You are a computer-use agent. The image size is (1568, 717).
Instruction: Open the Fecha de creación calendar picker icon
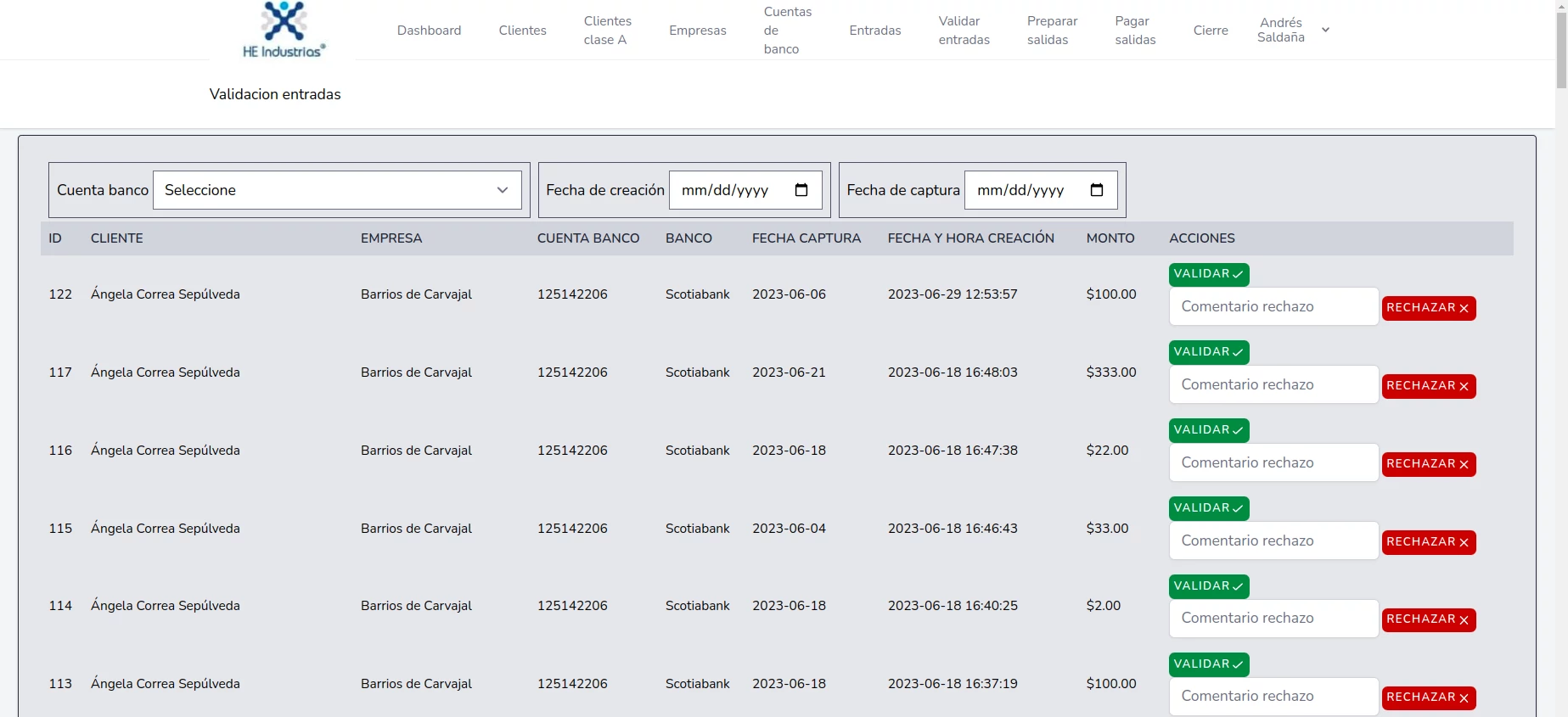tap(801, 190)
